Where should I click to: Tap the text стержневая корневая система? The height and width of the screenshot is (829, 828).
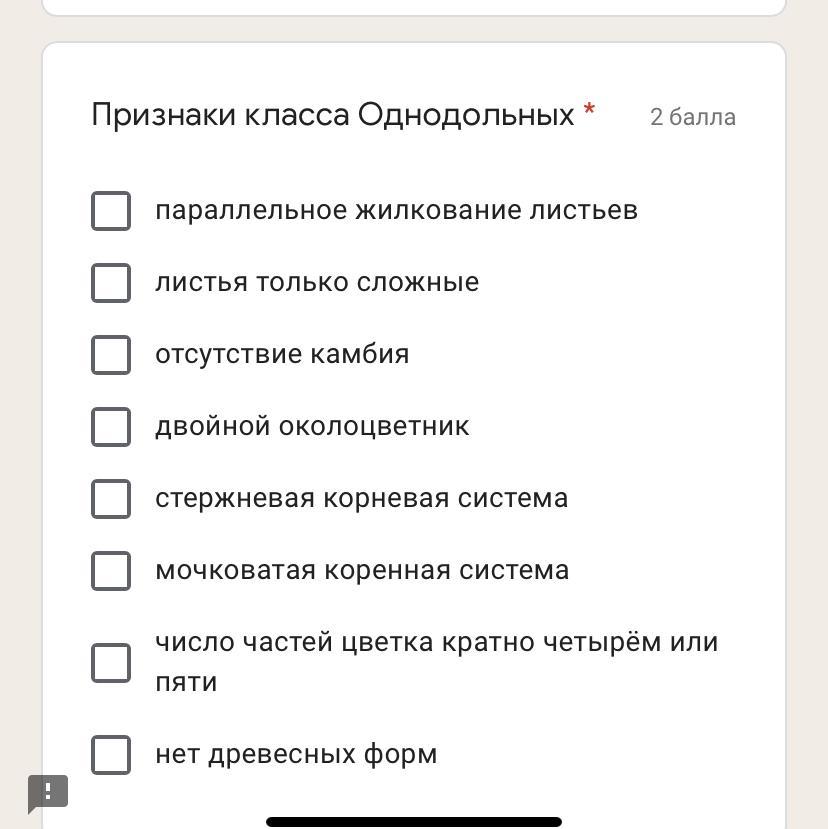click(x=361, y=499)
